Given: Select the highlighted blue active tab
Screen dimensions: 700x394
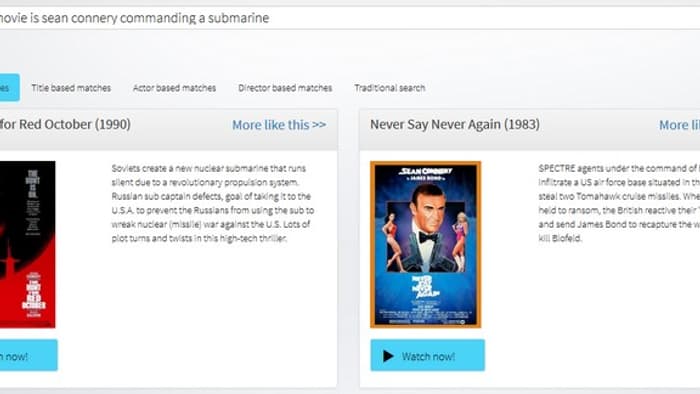Looking at the screenshot, I should [x=9, y=87].
